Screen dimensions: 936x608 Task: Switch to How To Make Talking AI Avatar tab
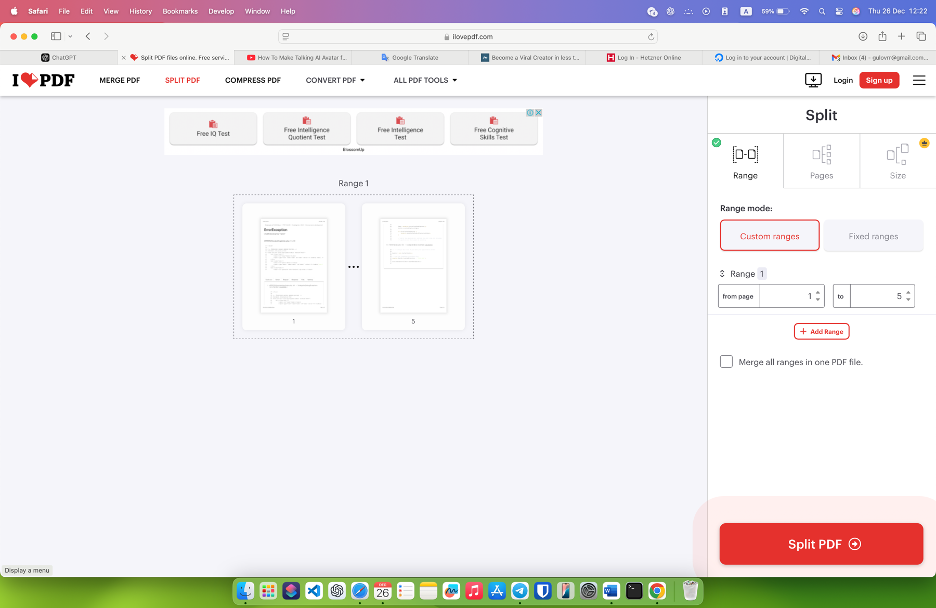(x=295, y=58)
